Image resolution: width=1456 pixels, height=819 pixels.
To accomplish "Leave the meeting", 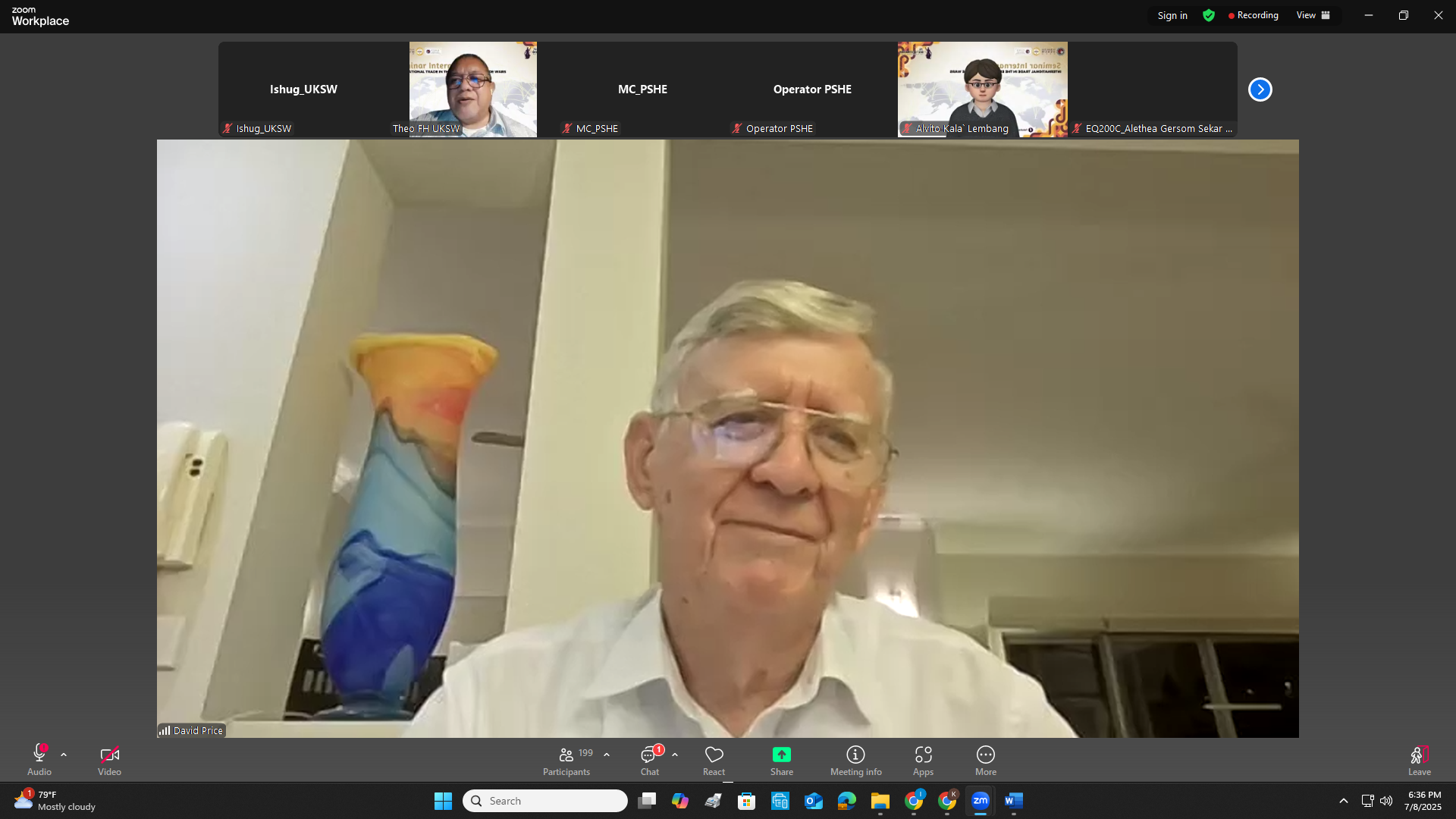I will coord(1419,760).
